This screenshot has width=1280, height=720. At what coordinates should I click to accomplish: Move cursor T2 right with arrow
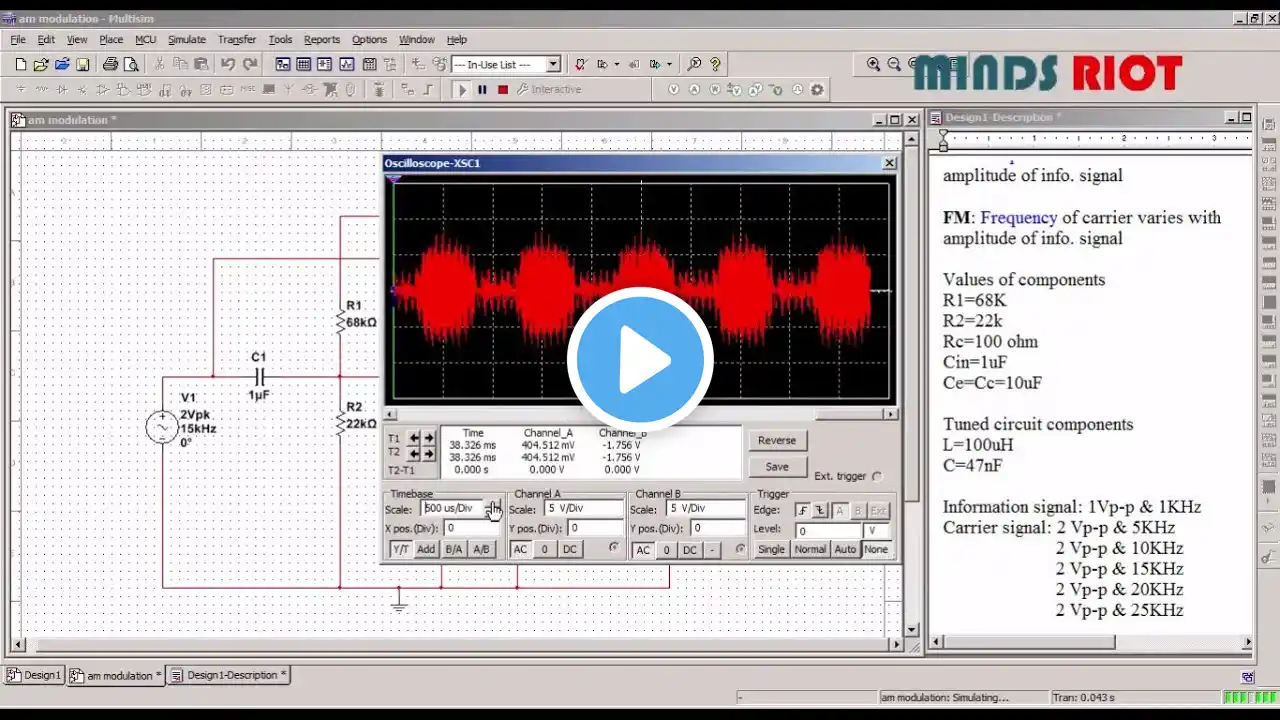428,453
